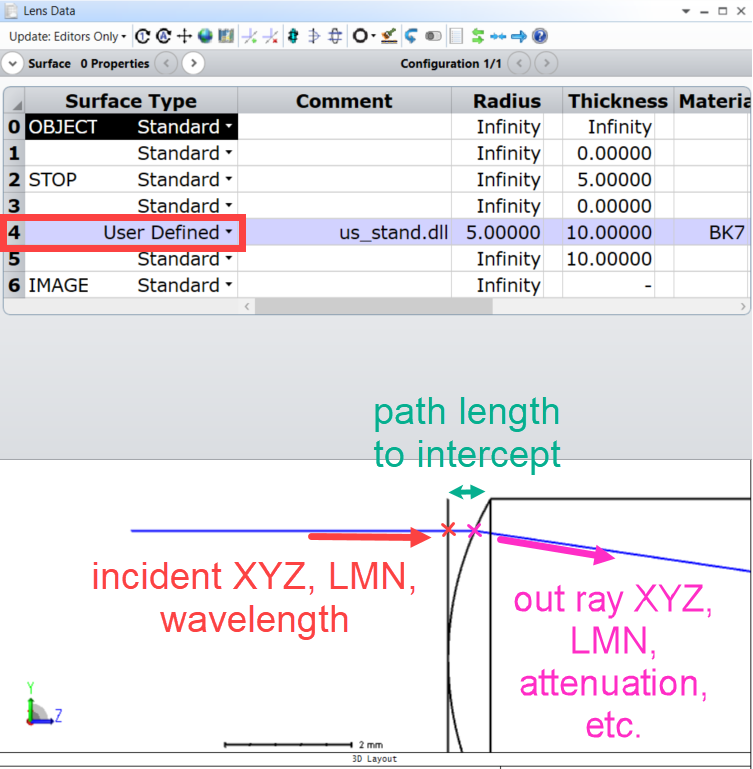Click the Thickness column header

[618, 101]
